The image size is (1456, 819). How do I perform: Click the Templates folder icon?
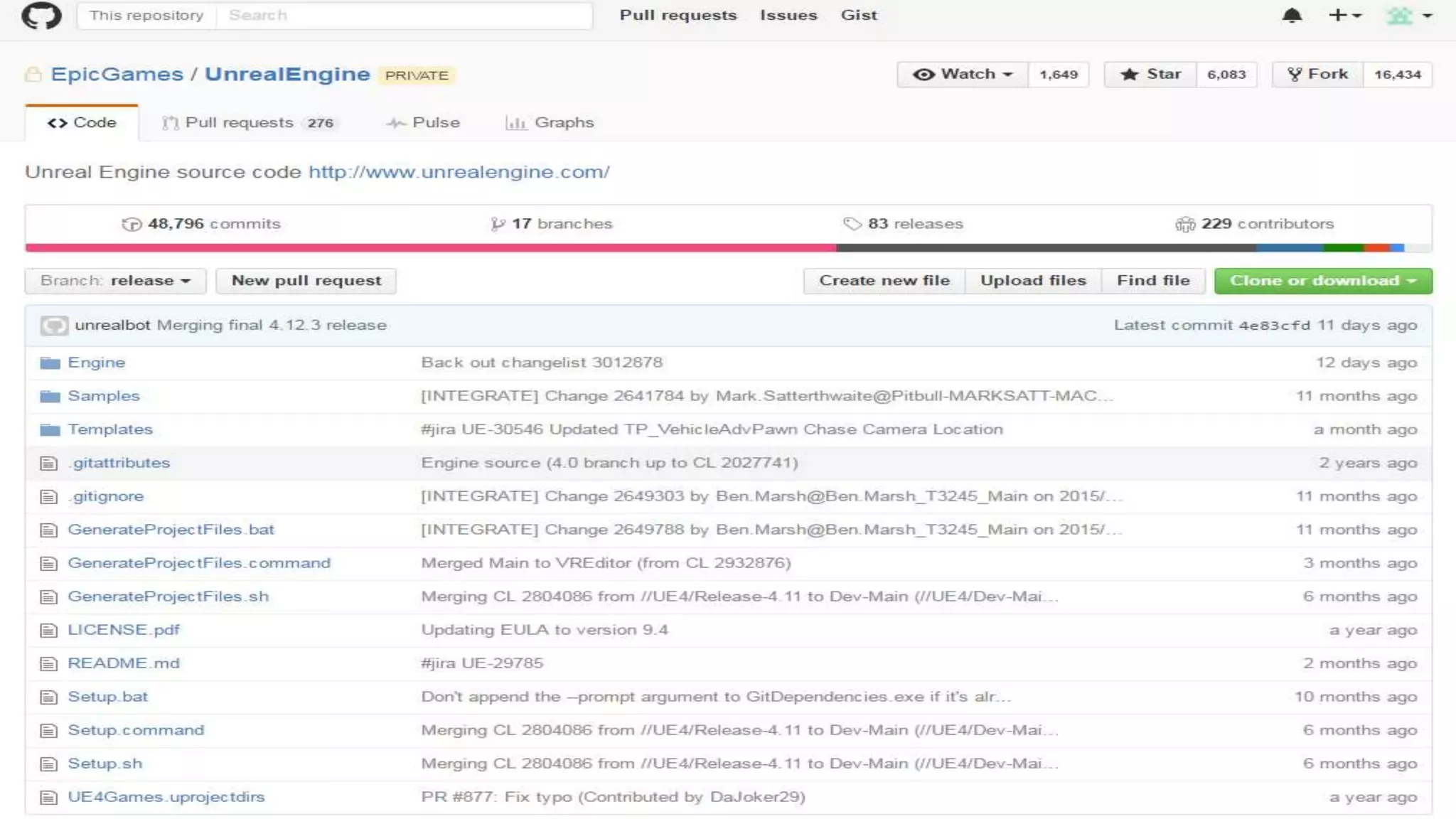click(50, 430)
